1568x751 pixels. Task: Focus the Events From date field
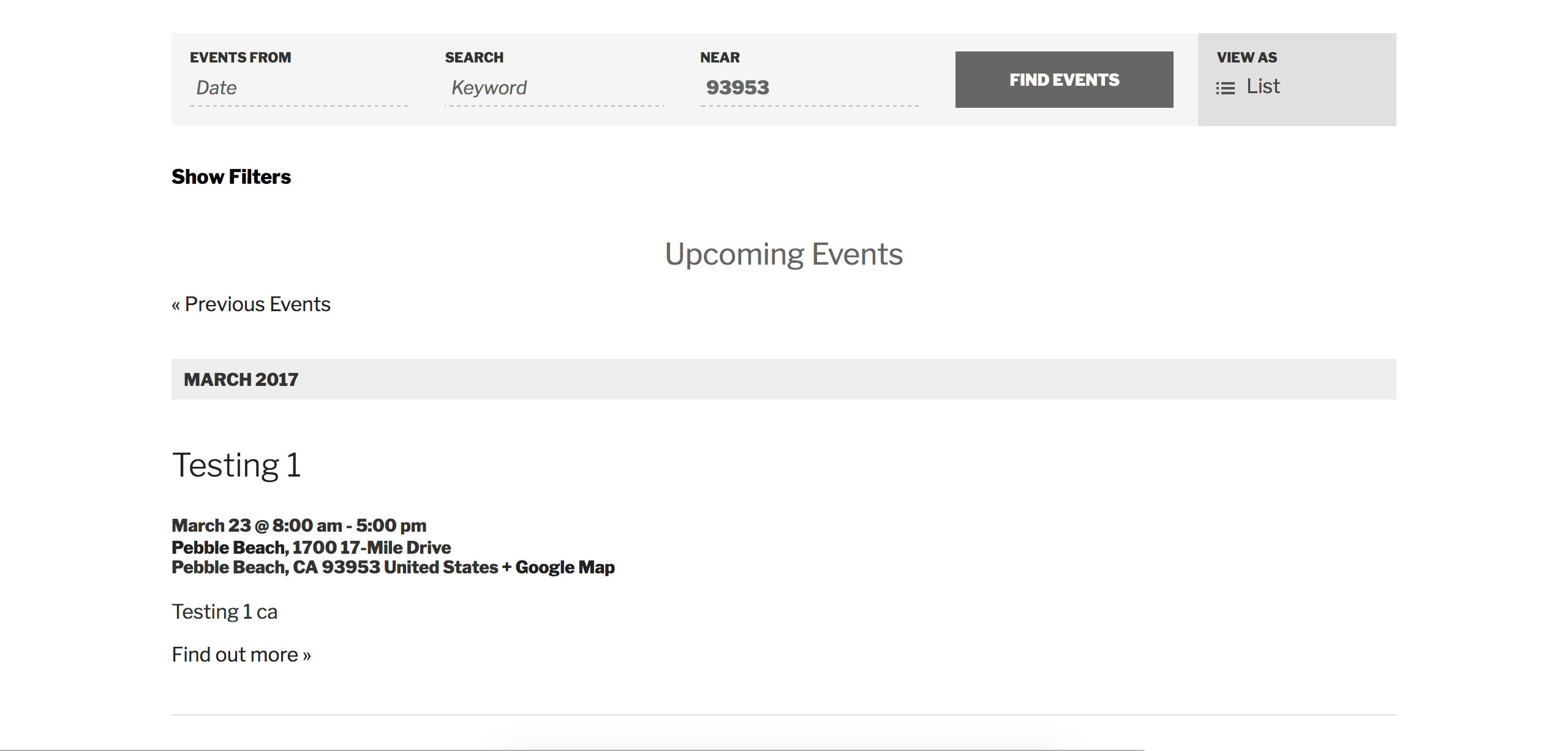coord(298,88)
